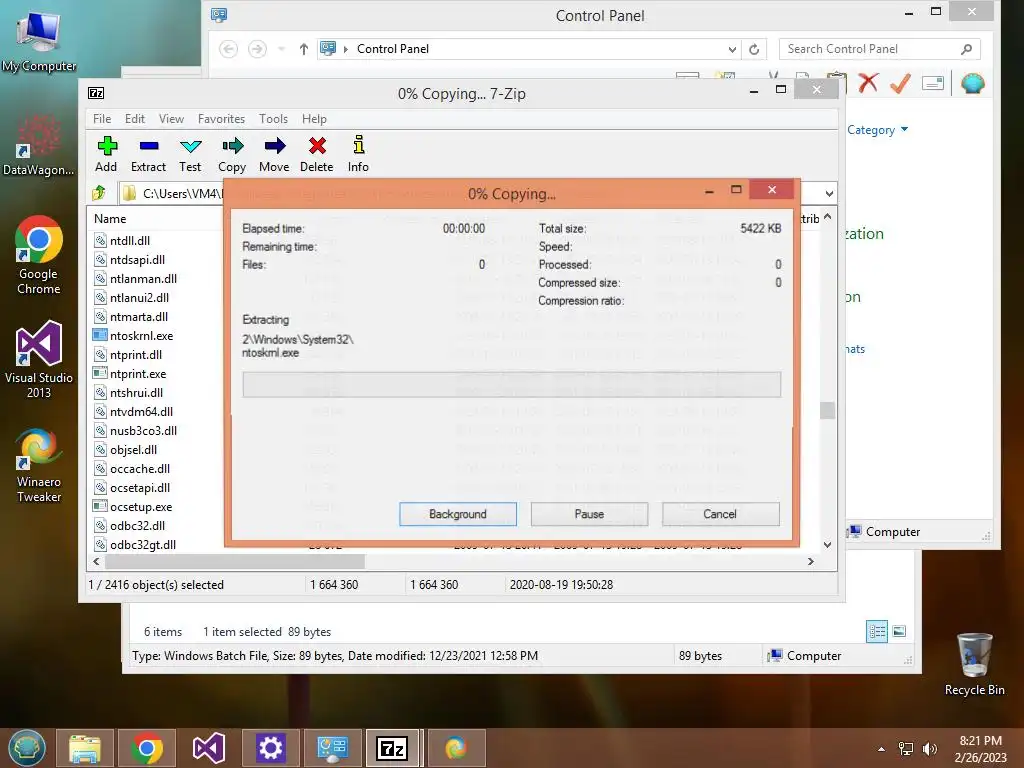Click the 7-Zip vertical scrollbar thumb

tap(827, 410)
